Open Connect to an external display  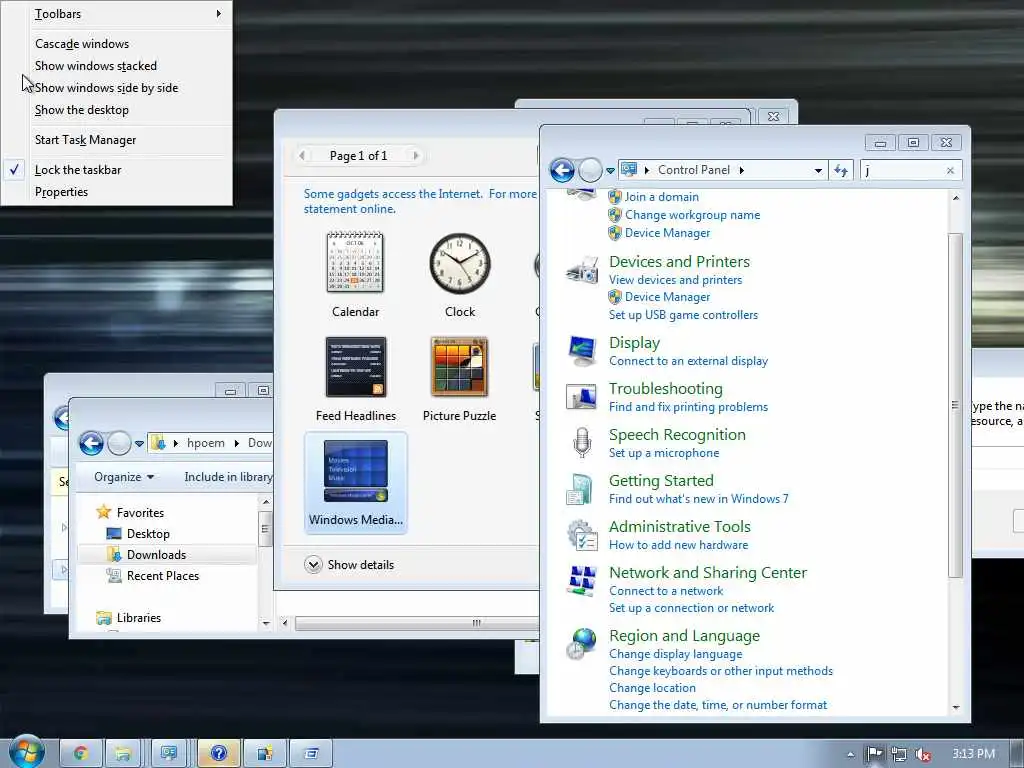(688, 361)
